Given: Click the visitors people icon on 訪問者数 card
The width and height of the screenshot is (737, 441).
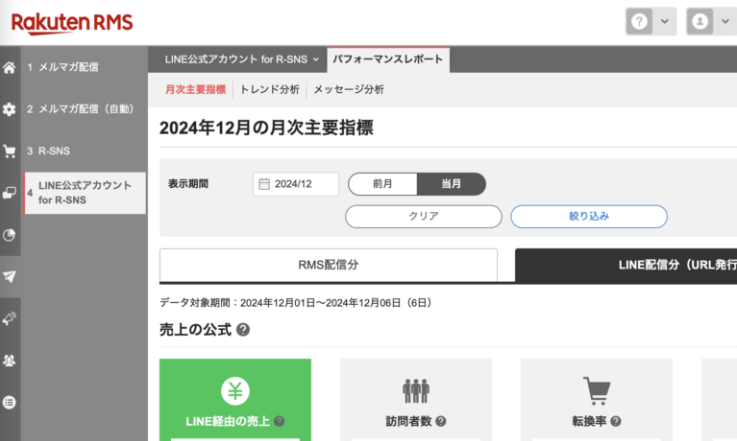Looking at the screenshot, I should pos(416,391).
